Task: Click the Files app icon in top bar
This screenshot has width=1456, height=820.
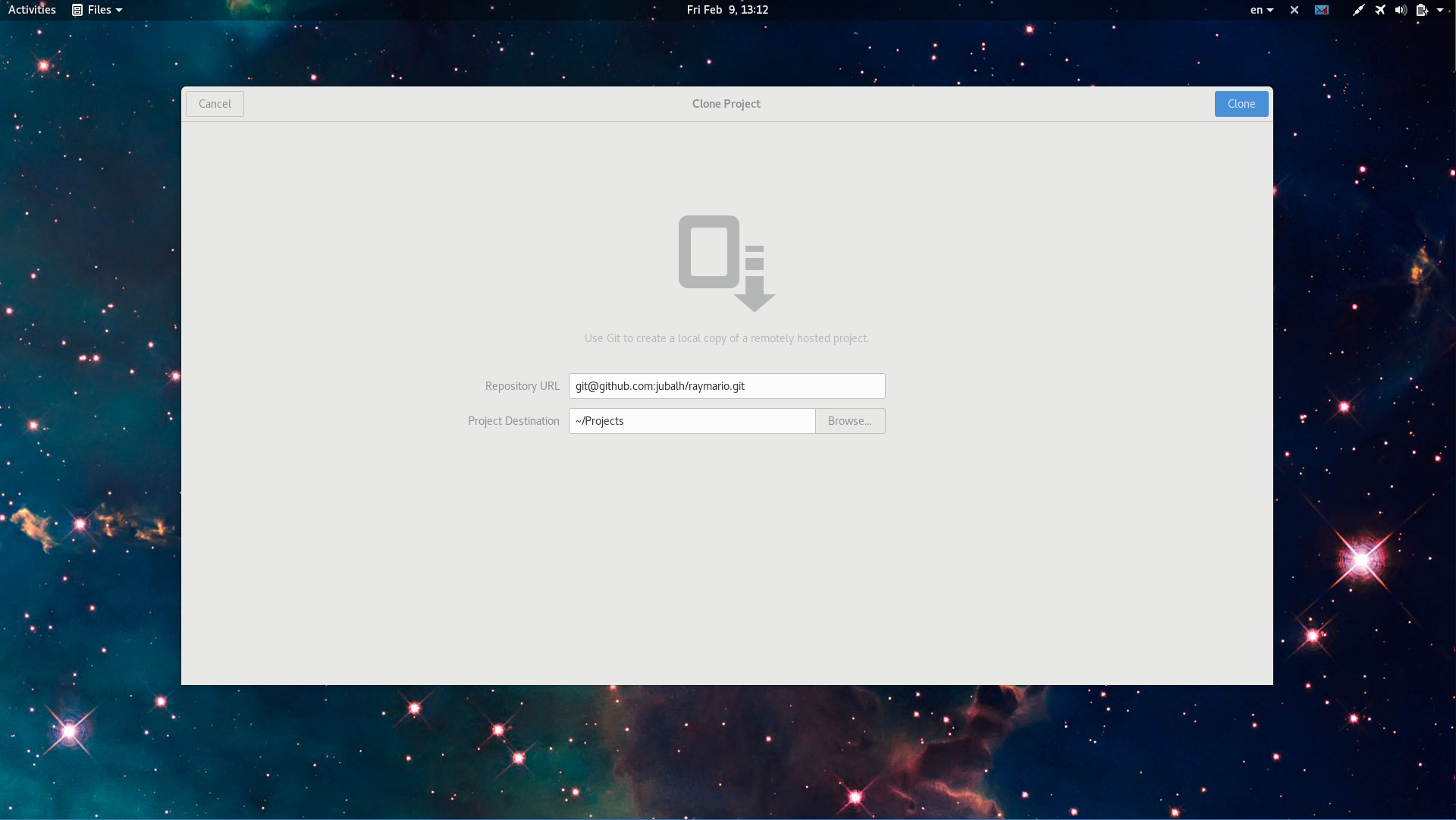Action: point(77,10)
